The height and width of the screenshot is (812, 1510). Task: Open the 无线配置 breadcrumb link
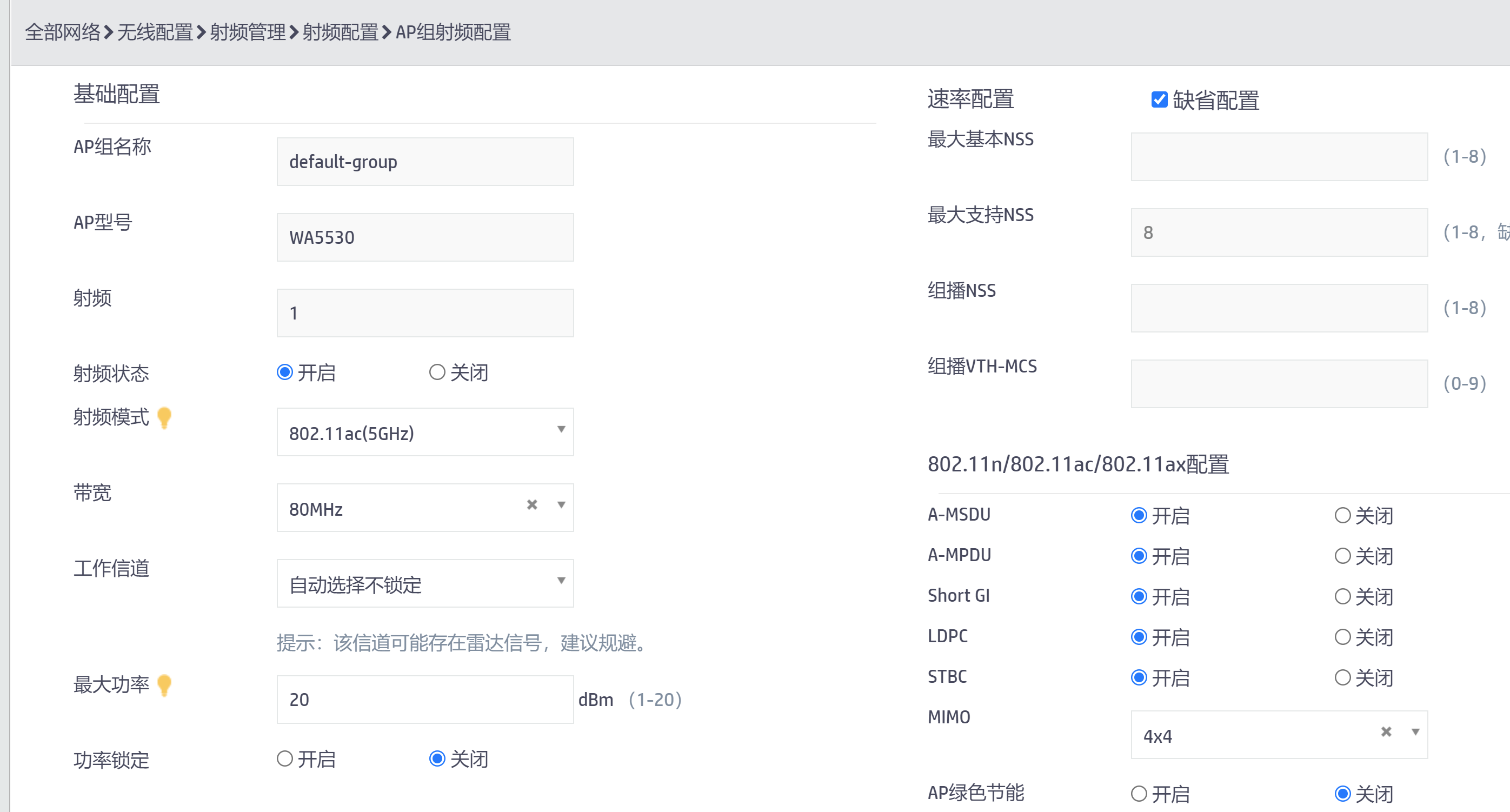point(155,32)
